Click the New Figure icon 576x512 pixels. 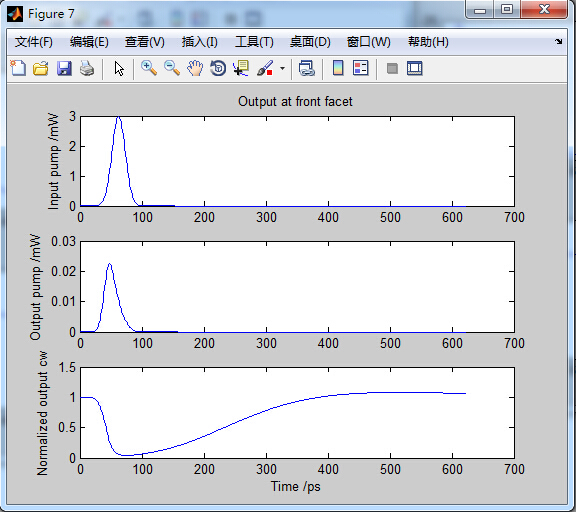pos(18,68)
